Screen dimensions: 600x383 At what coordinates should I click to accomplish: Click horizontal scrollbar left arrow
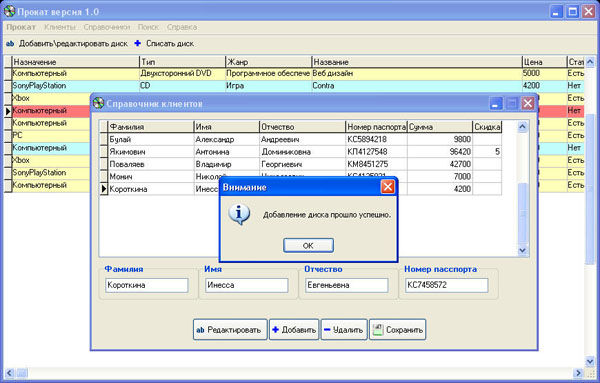pyautogui.click(x=10, y=372)
